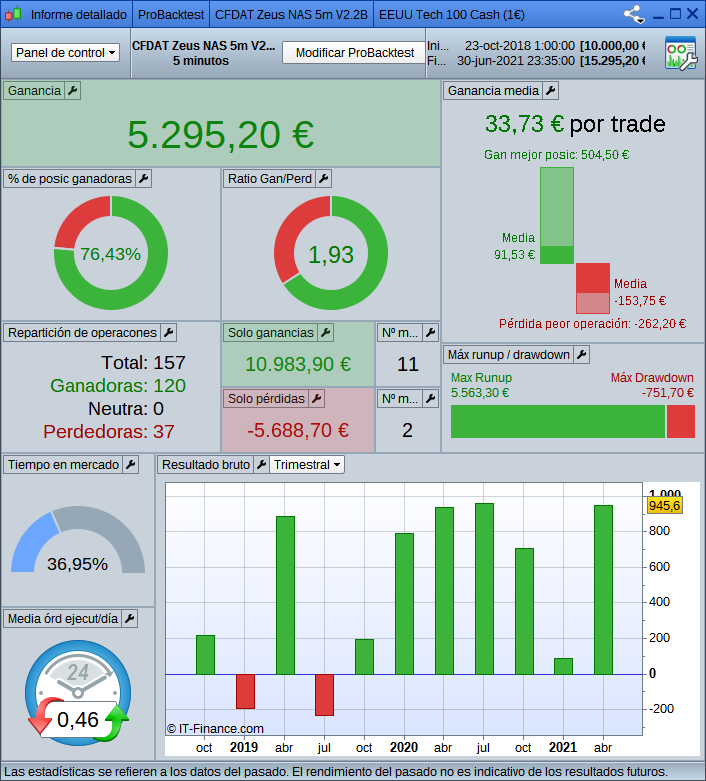The width and height of the screenshot is (706, 781).
Task: Click wrench beside Solo pérdidas label
Action: pyautogui.click(x=316, y=398)
